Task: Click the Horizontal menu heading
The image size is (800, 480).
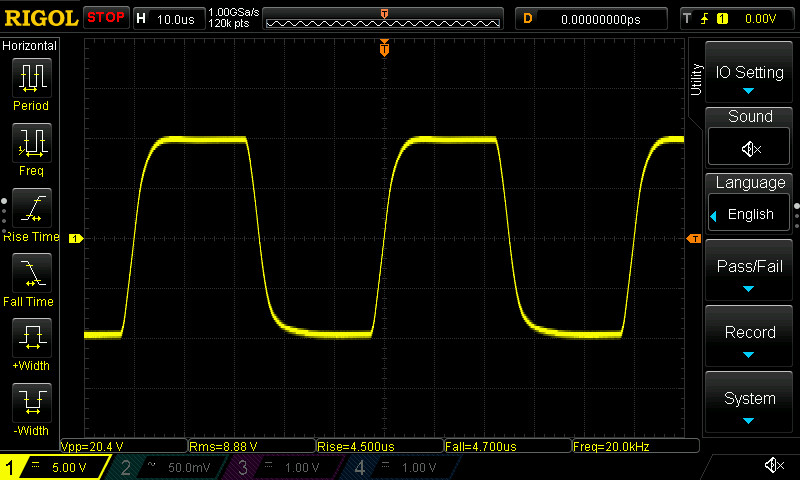Action: (30, 46)
